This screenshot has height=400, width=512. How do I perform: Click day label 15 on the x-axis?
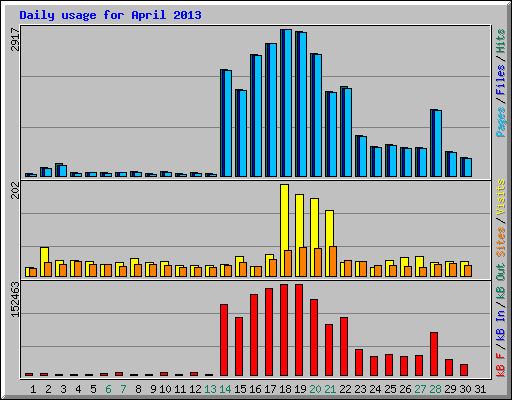[240, 389]
